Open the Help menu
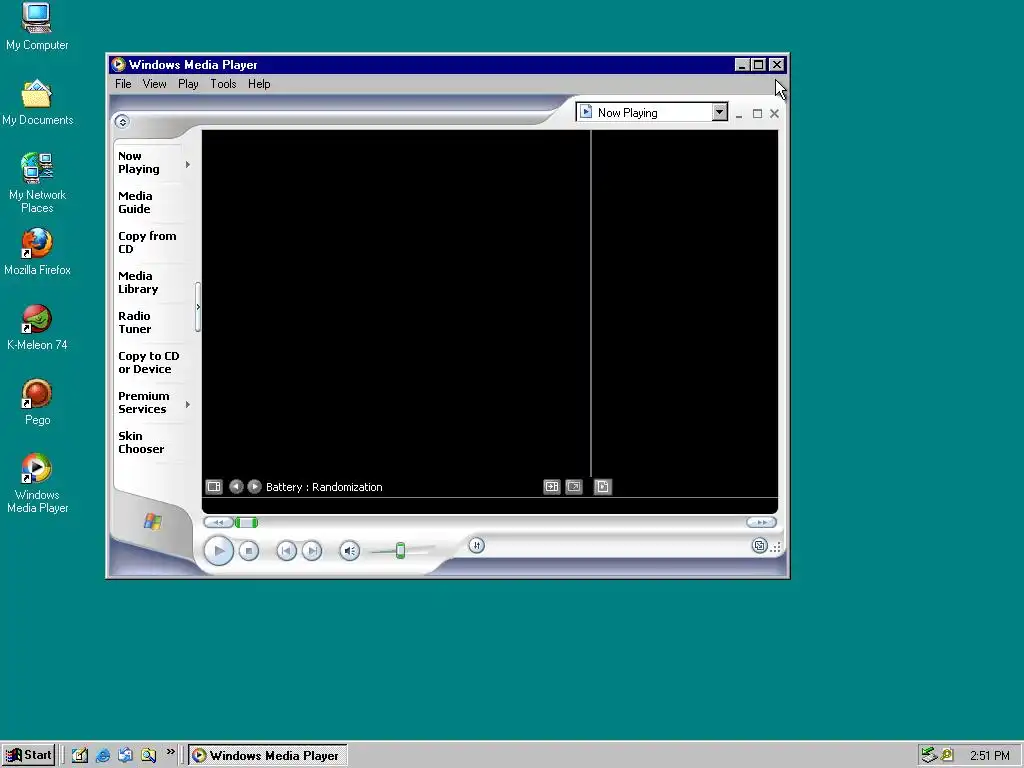The width and height of the screenshot is (1024, 768). tap(259, 84)
